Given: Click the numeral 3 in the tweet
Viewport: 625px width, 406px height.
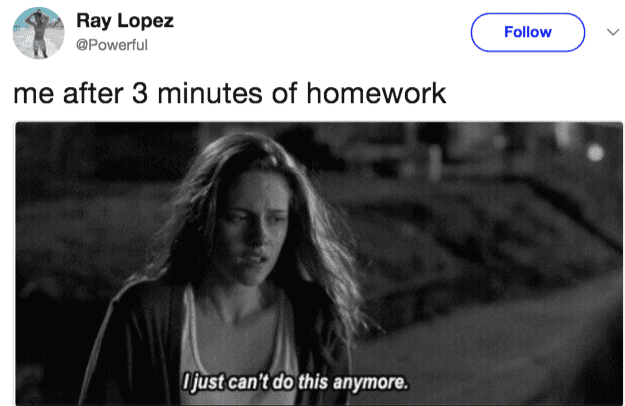Looking at the screenshot, I should tap(140, 94).
